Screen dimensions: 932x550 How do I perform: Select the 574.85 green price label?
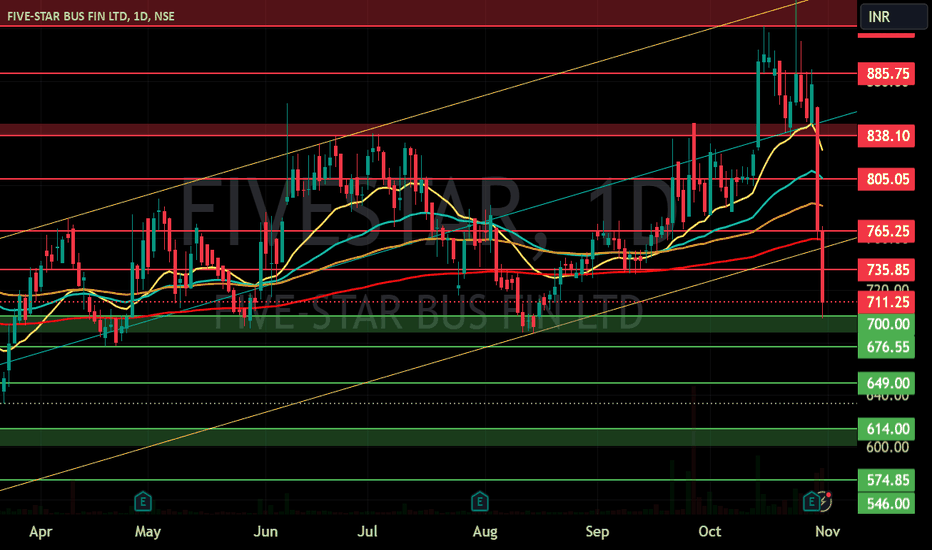pyautogui.click(x=886, y=480)
